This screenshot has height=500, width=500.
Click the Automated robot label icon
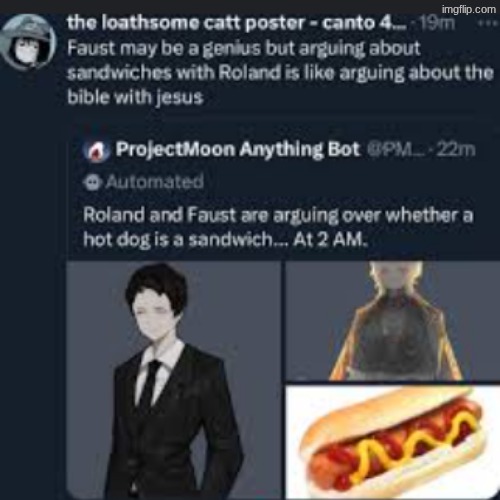[92, 182]
